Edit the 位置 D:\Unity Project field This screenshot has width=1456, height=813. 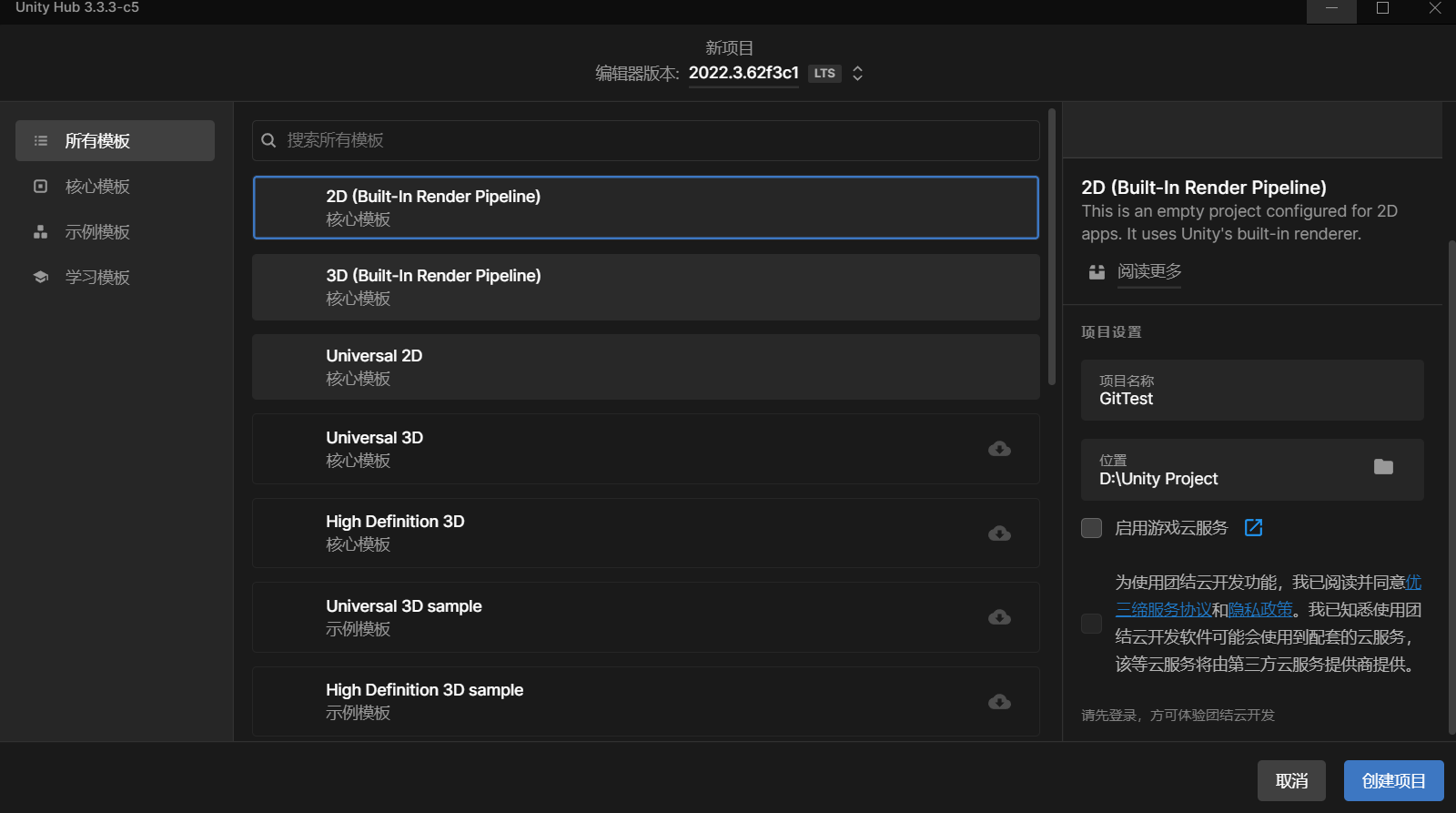tap(1252, 470)
